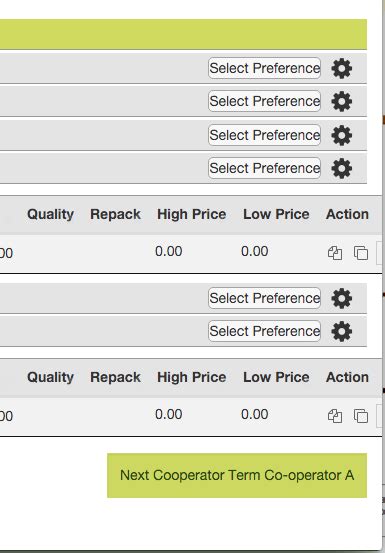Click the High Price column header in the first table
385x553 pixels.
coord(191,214)
